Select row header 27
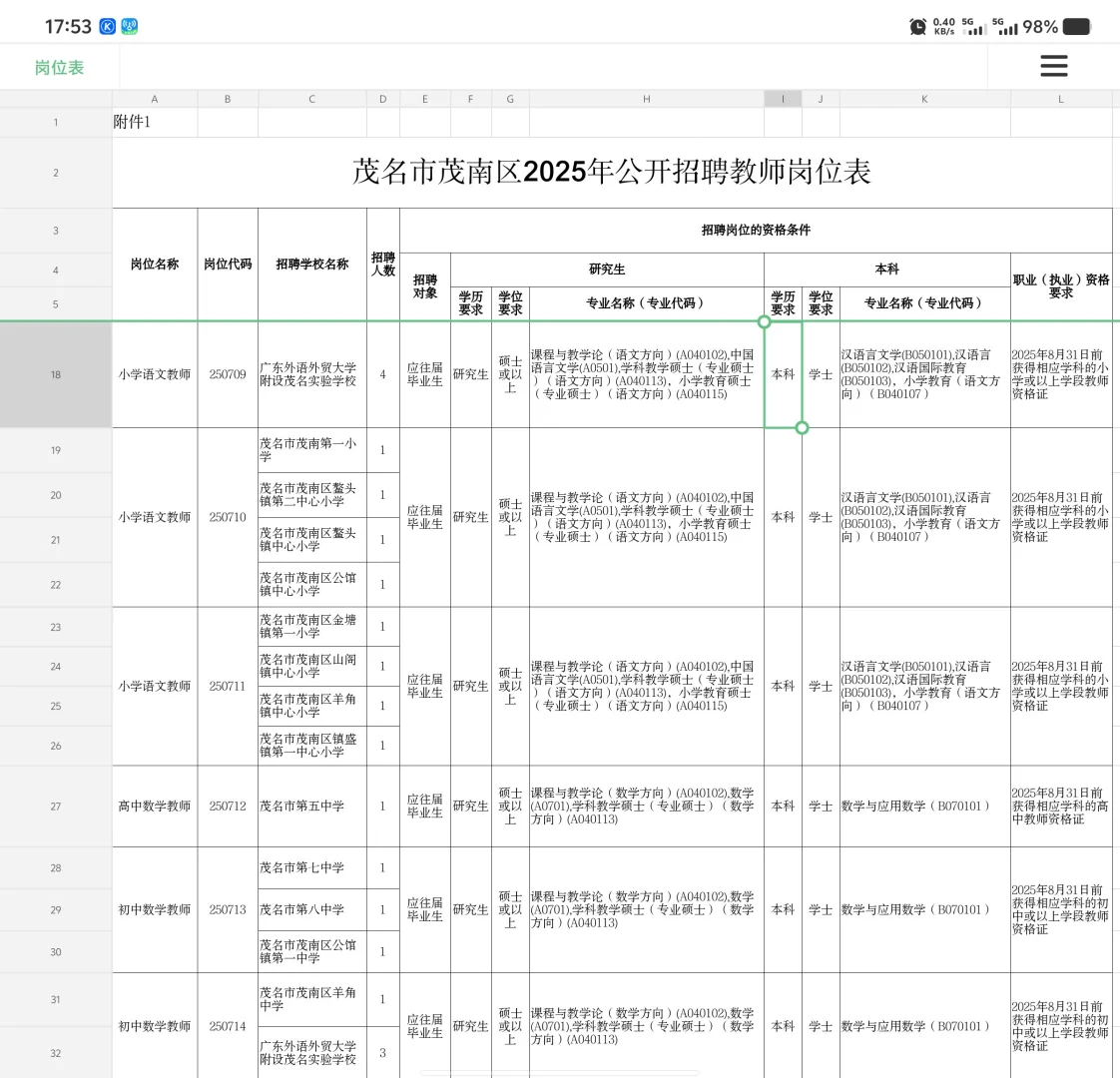The height and width of the screenshot is (1078, 1120). (56, 807)
